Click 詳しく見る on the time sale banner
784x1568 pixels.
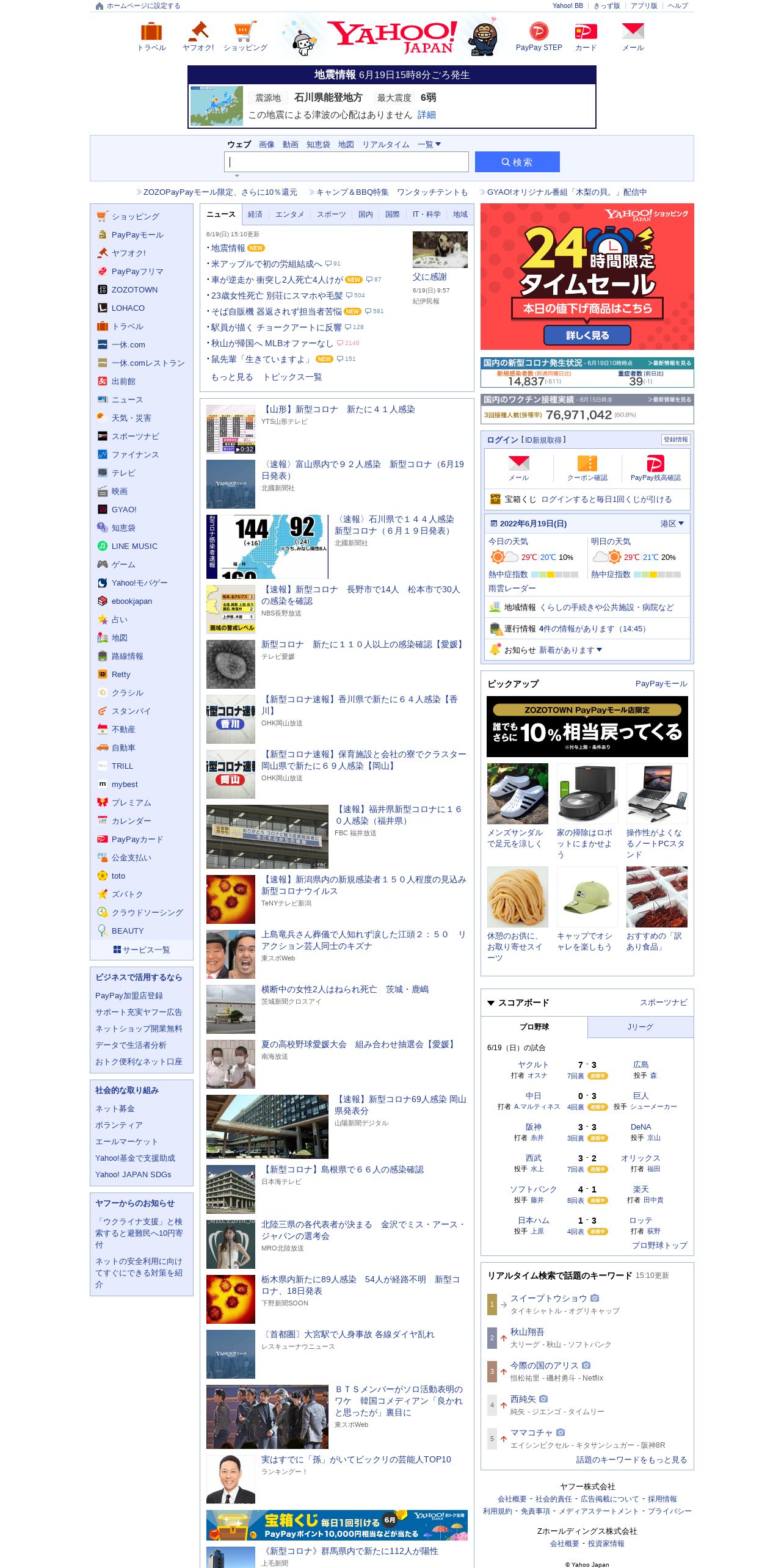(587, 335)
